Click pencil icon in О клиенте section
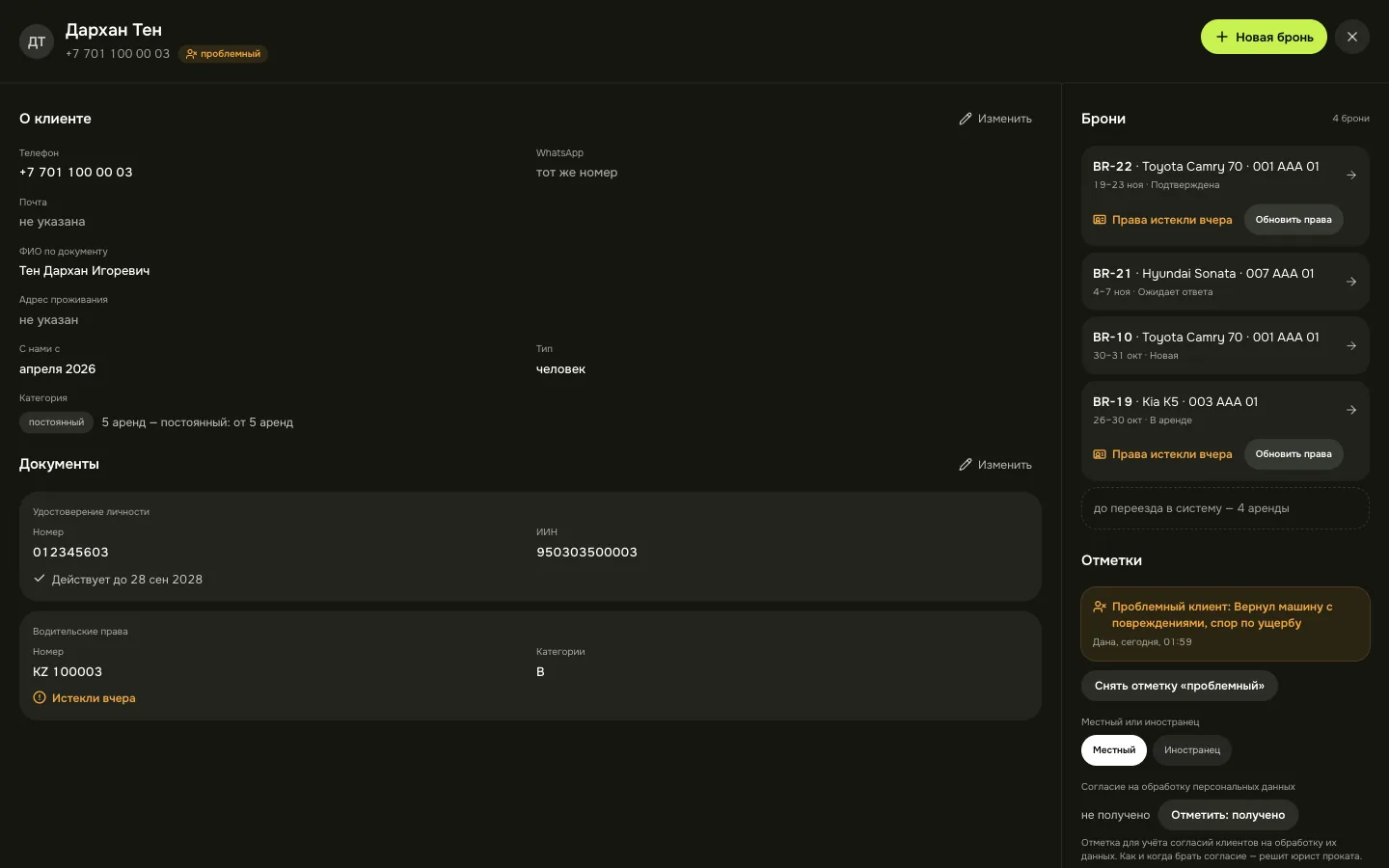 [x=966, y=119]
